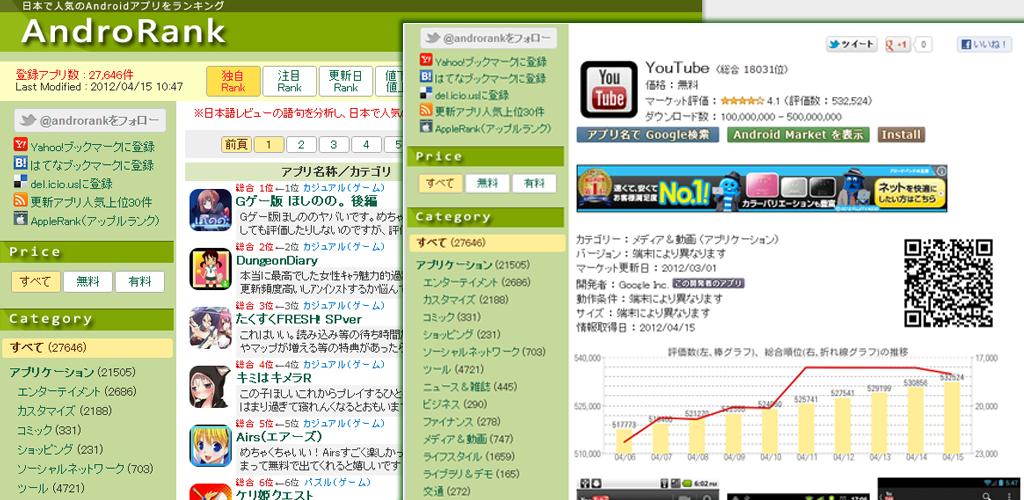Click Hatena bookmark icon in YouTube detail window
1024x500 pixels.
(426, 77)
